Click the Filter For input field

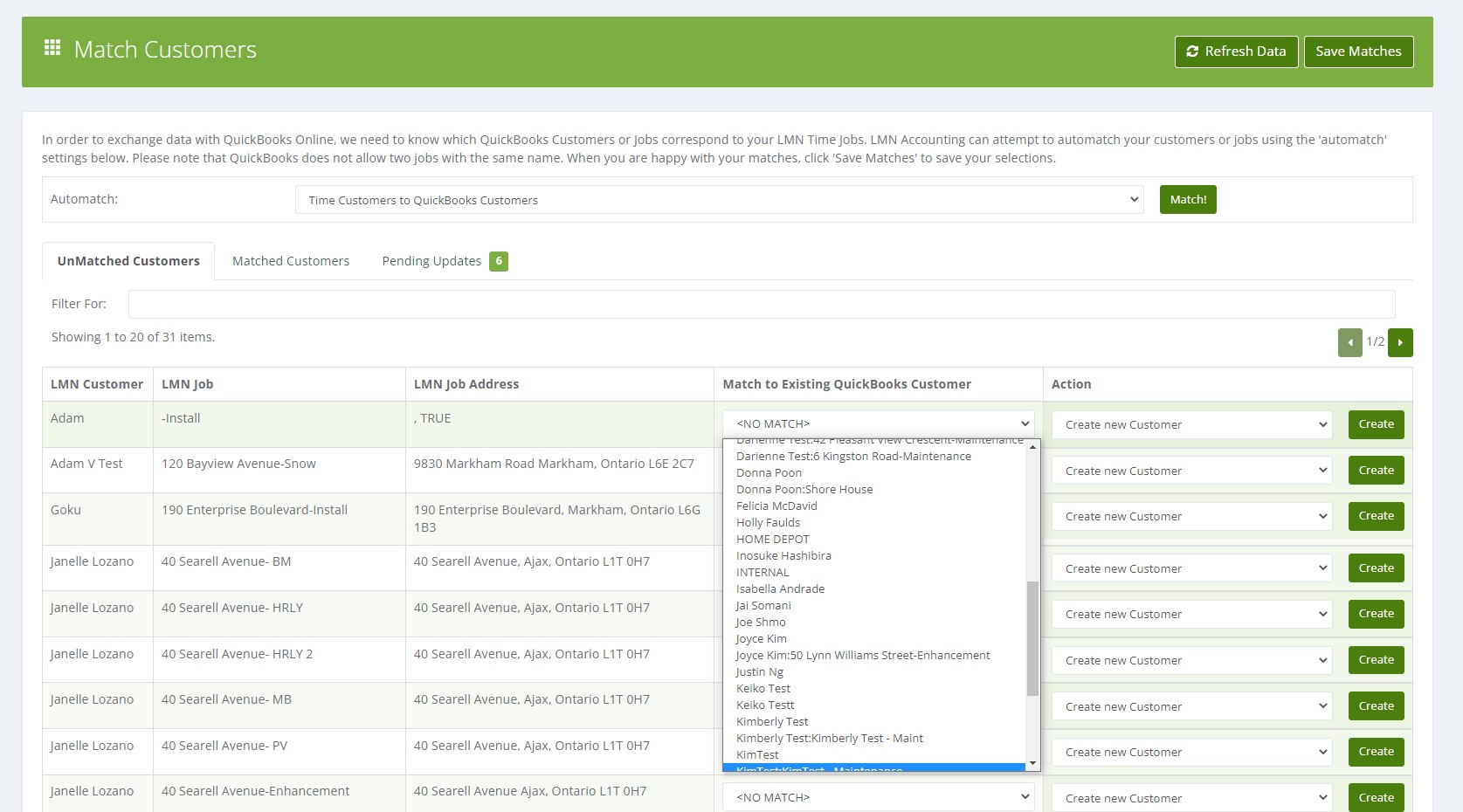[x=761, y=304]
